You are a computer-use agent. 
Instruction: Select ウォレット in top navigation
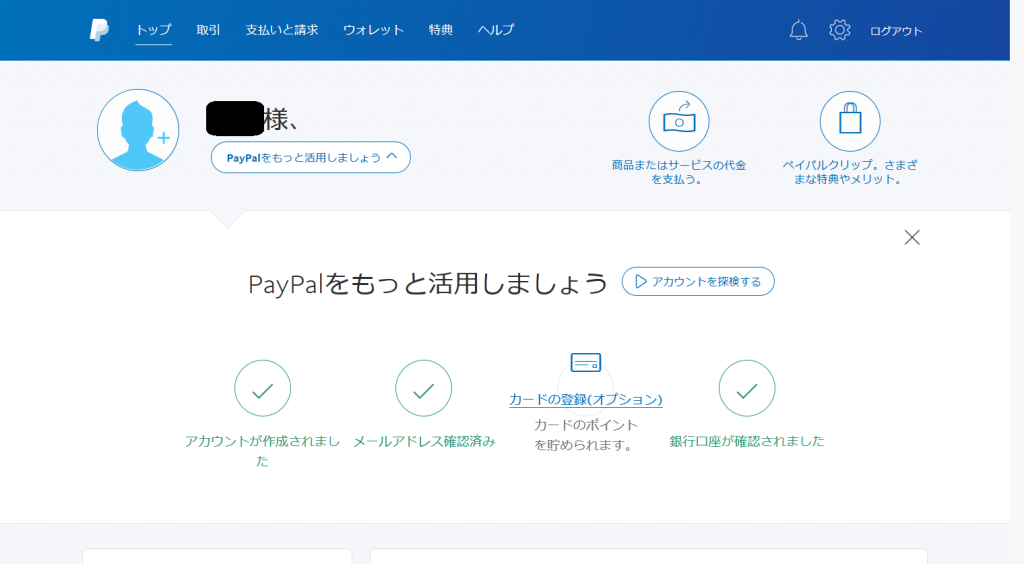click(x=373, y=30)
